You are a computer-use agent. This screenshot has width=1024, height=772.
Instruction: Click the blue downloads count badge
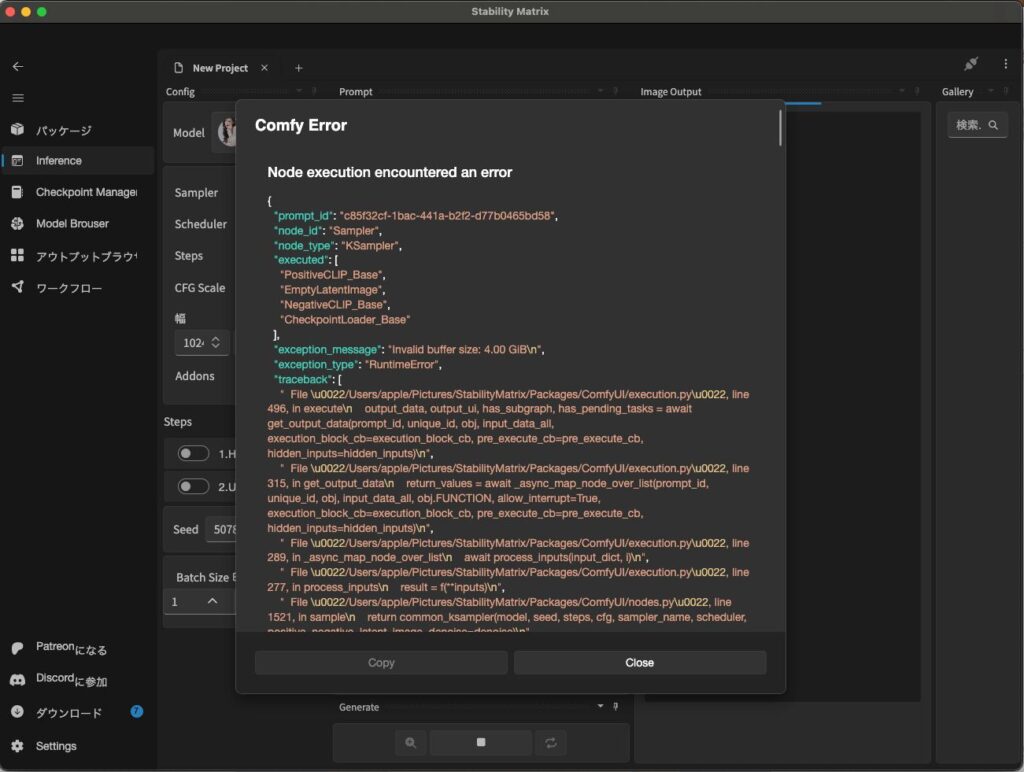[x=136, y=711]
